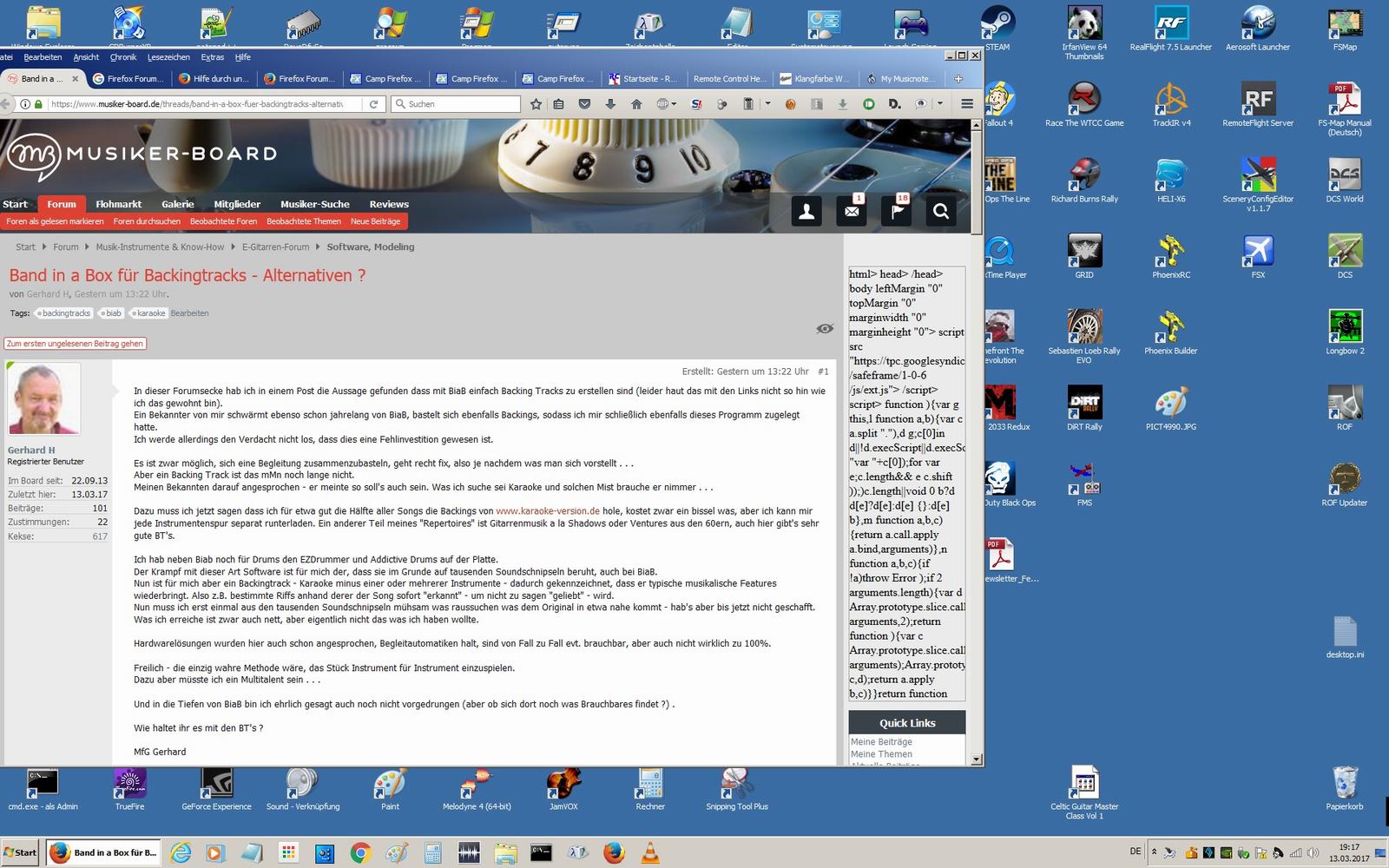Screen dimensions: 1389x868
Task: Reload the page using the refresh arrow
Action: point(373,104)
